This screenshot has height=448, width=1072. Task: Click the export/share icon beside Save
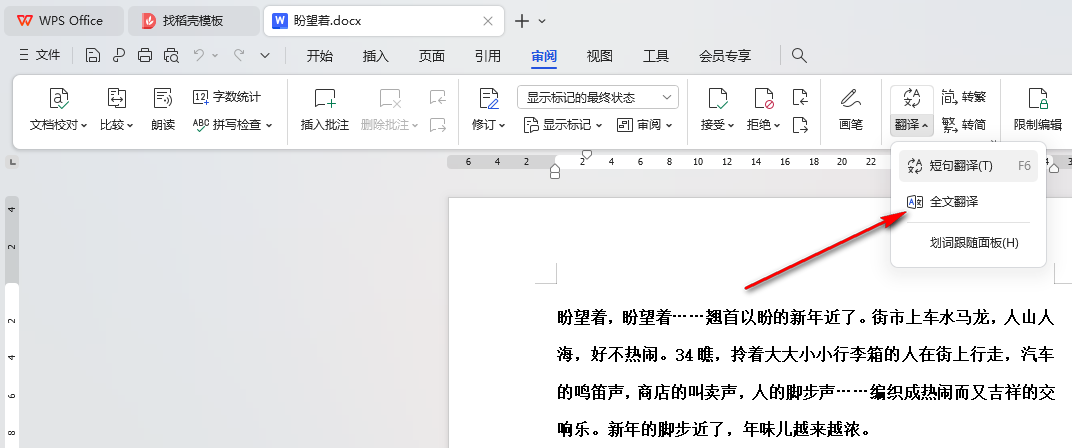pyautogui.click(x=118, y=55)
